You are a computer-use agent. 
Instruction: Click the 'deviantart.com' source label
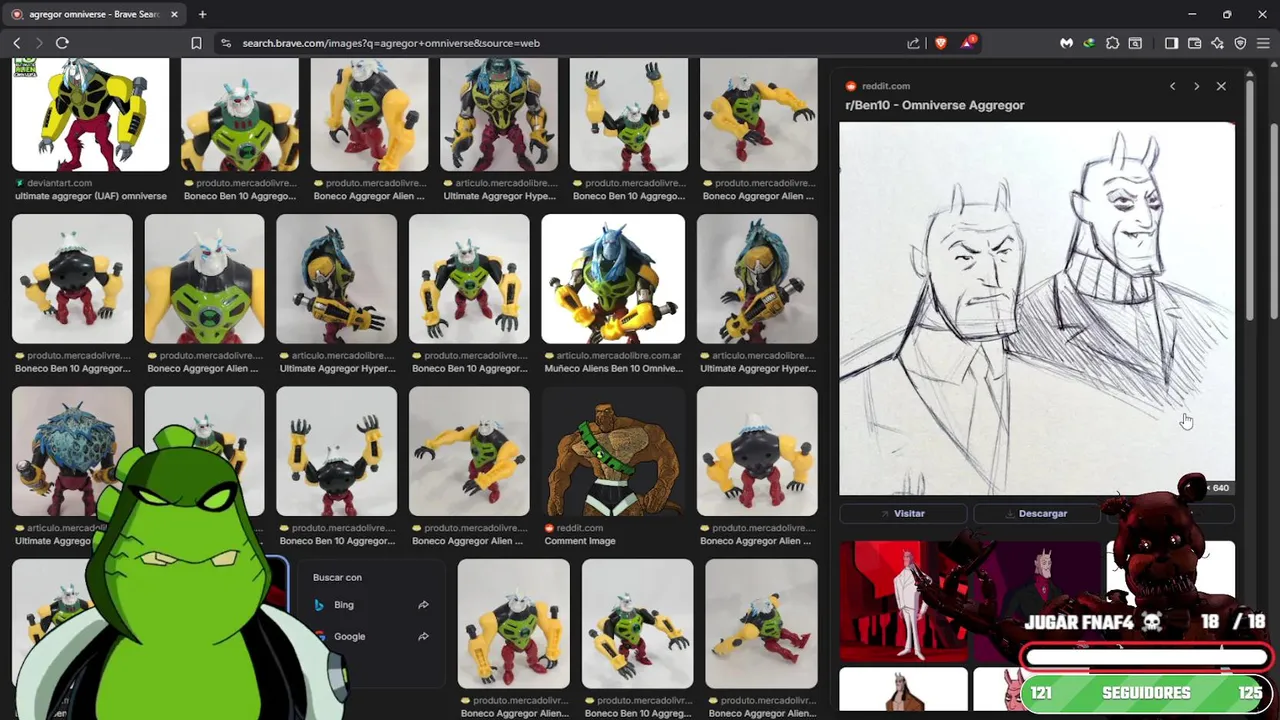tap(59, 183)
